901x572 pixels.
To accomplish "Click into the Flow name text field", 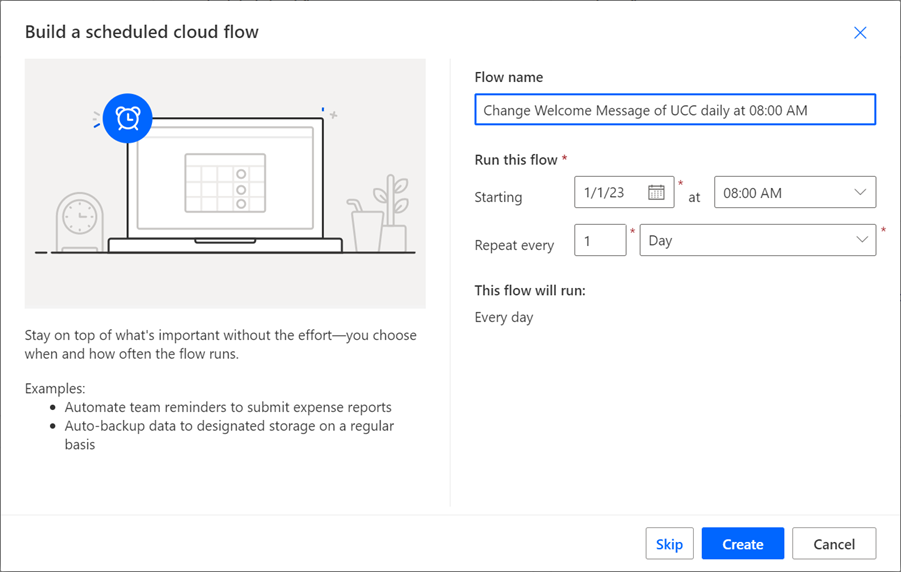I will pos(675,110).
